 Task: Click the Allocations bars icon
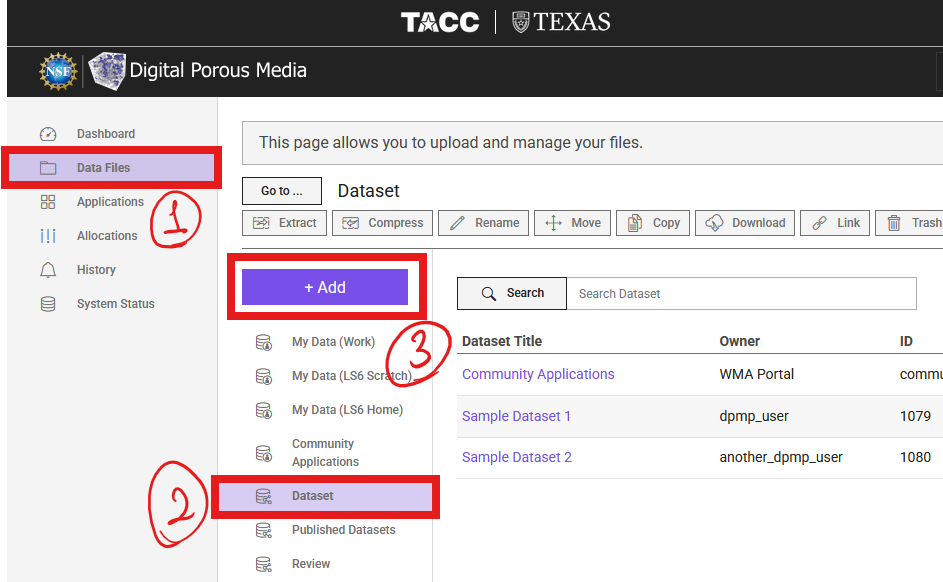(x=48, y=236)
